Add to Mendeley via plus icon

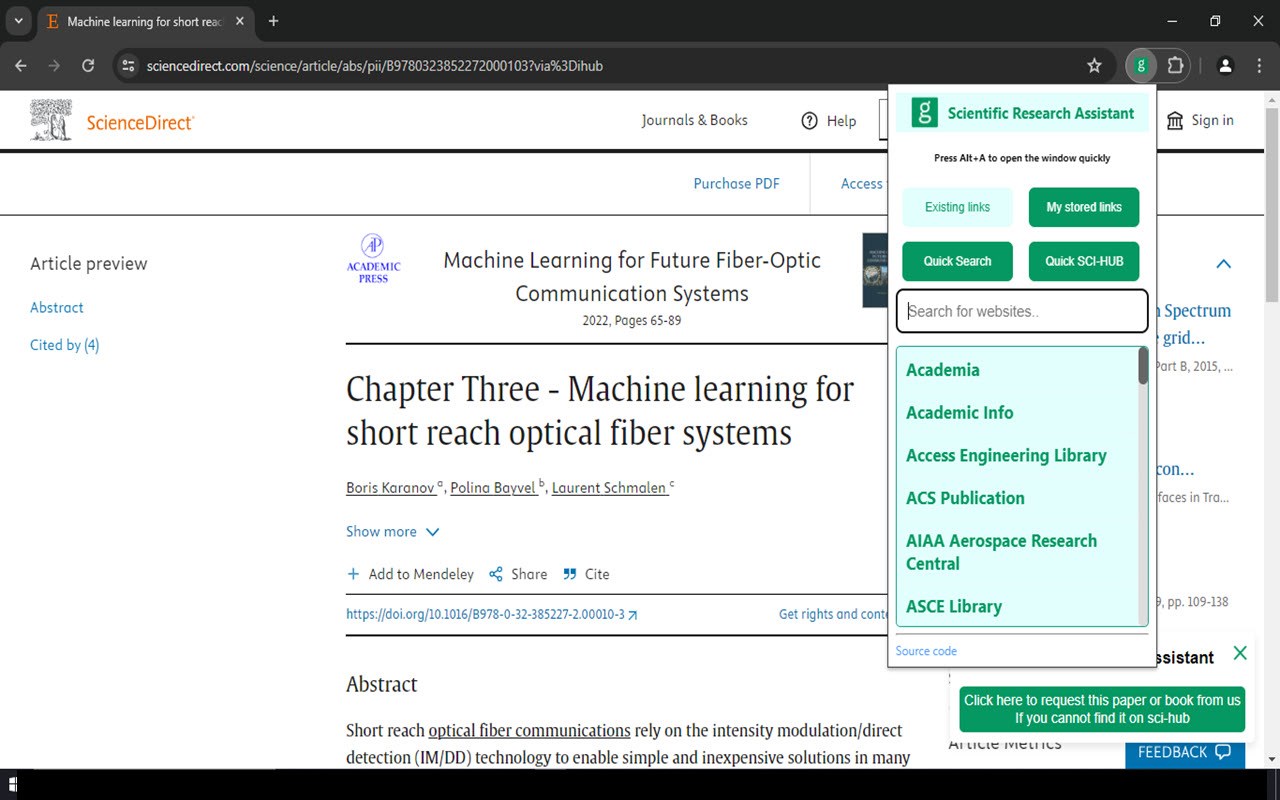pos(353,574)
